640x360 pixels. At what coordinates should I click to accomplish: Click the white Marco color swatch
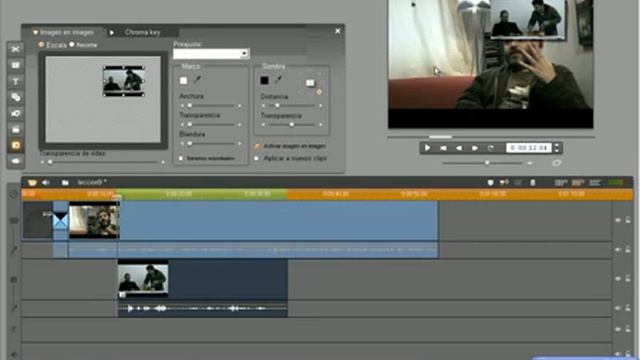pos(183,80)
